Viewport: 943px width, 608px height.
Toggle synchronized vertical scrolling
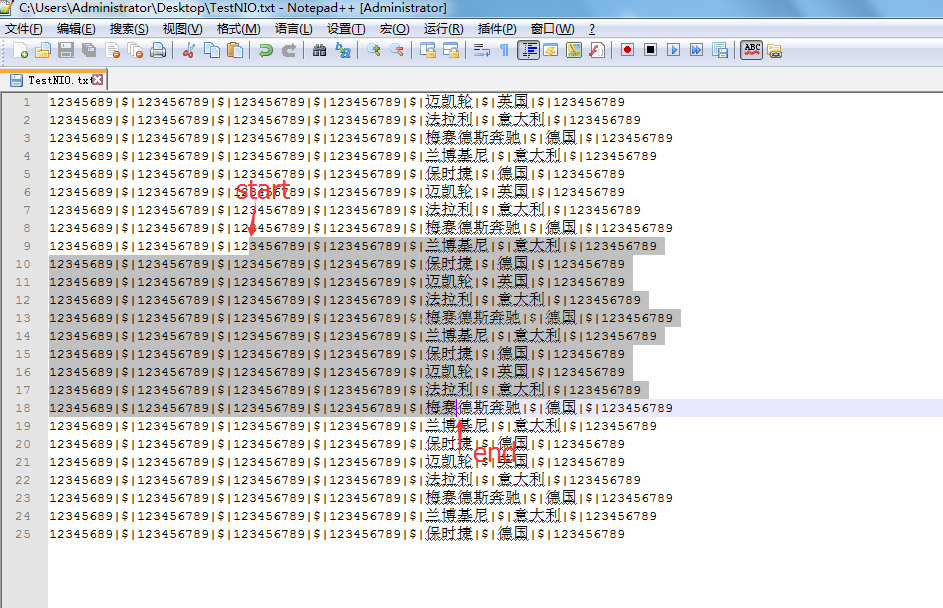point(428,51)
